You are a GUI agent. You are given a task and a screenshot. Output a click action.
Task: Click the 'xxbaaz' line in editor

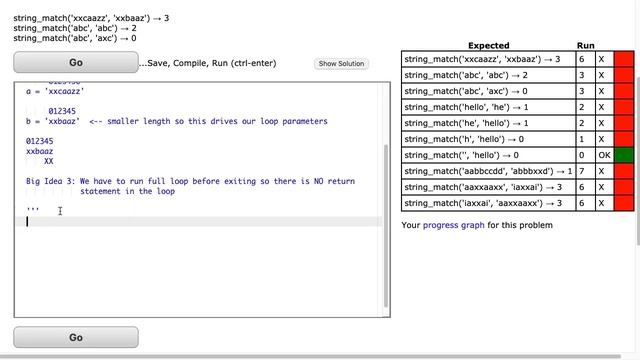(40, 151)
